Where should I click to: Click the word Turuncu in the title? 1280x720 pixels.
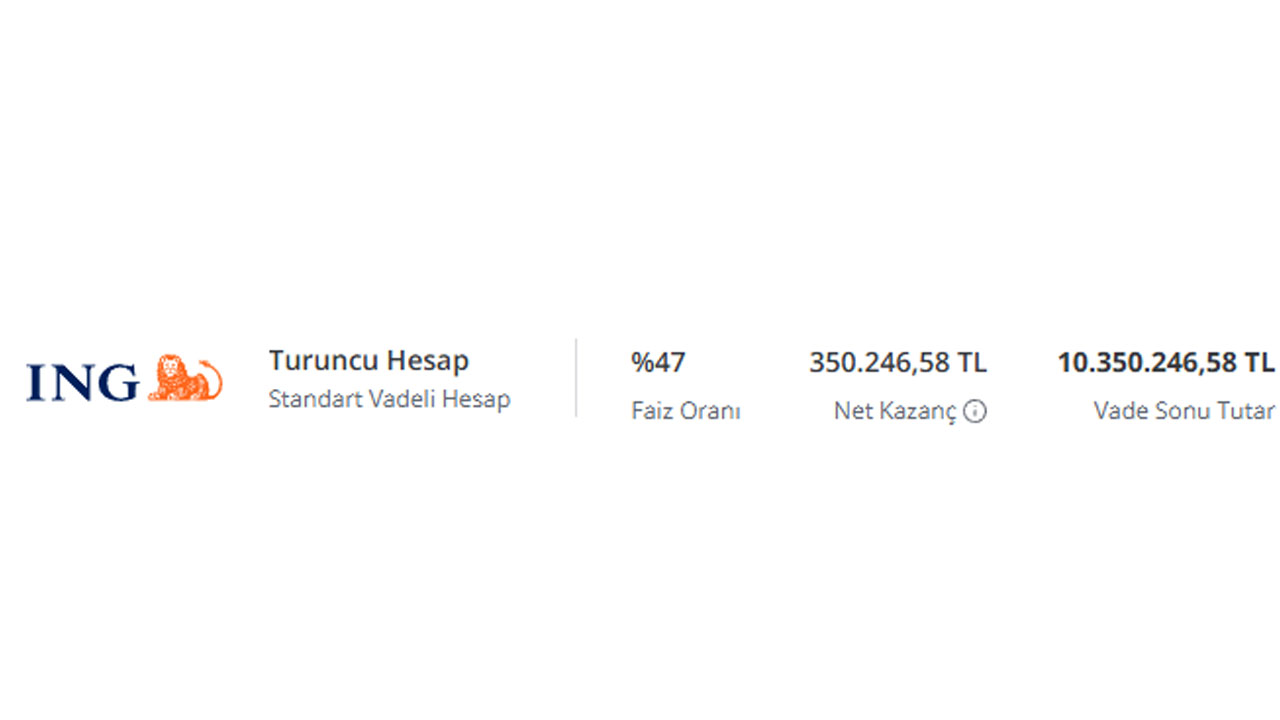point(324,361)
